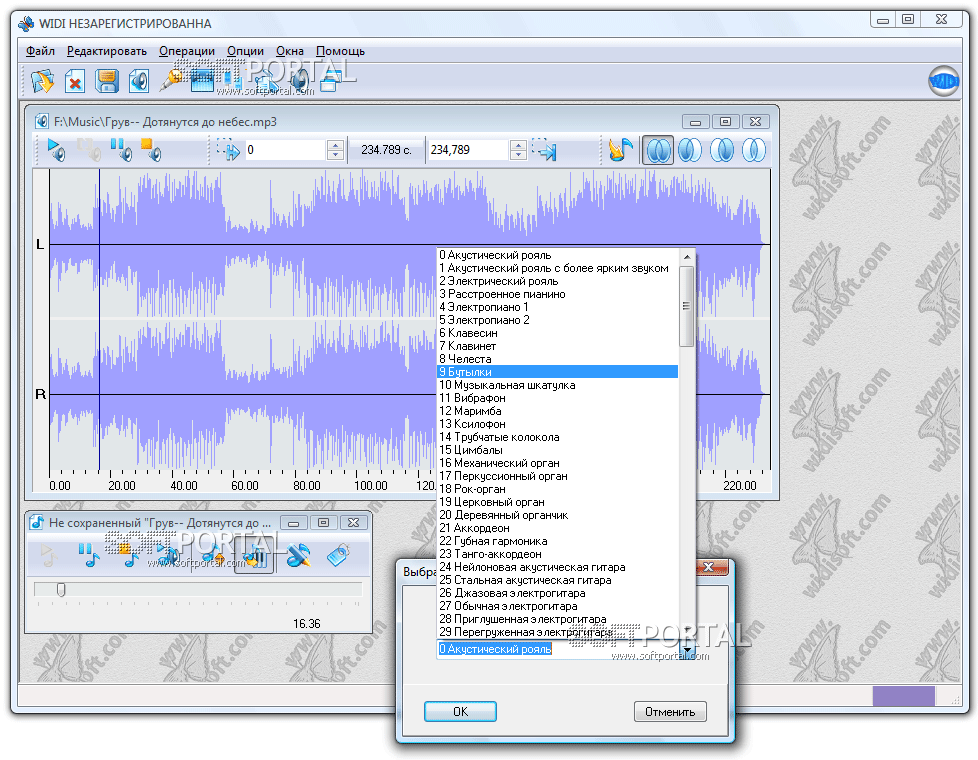Viewport: 978px width, 760px height.
Task: Select 6 Клавесин
Action: (558, 333)
